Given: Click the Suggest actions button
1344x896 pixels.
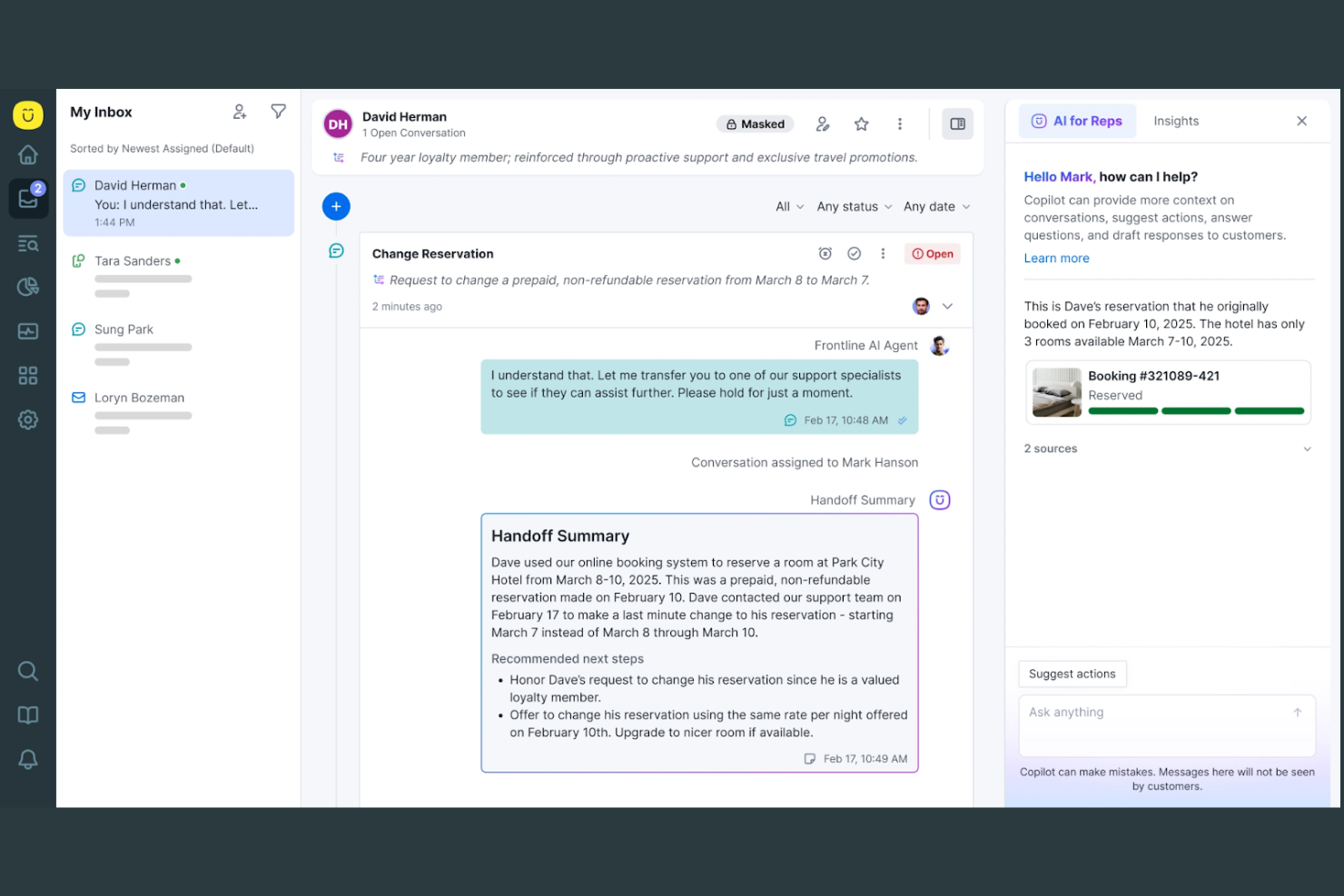Looking at the screenshot, I should 1072,674.
